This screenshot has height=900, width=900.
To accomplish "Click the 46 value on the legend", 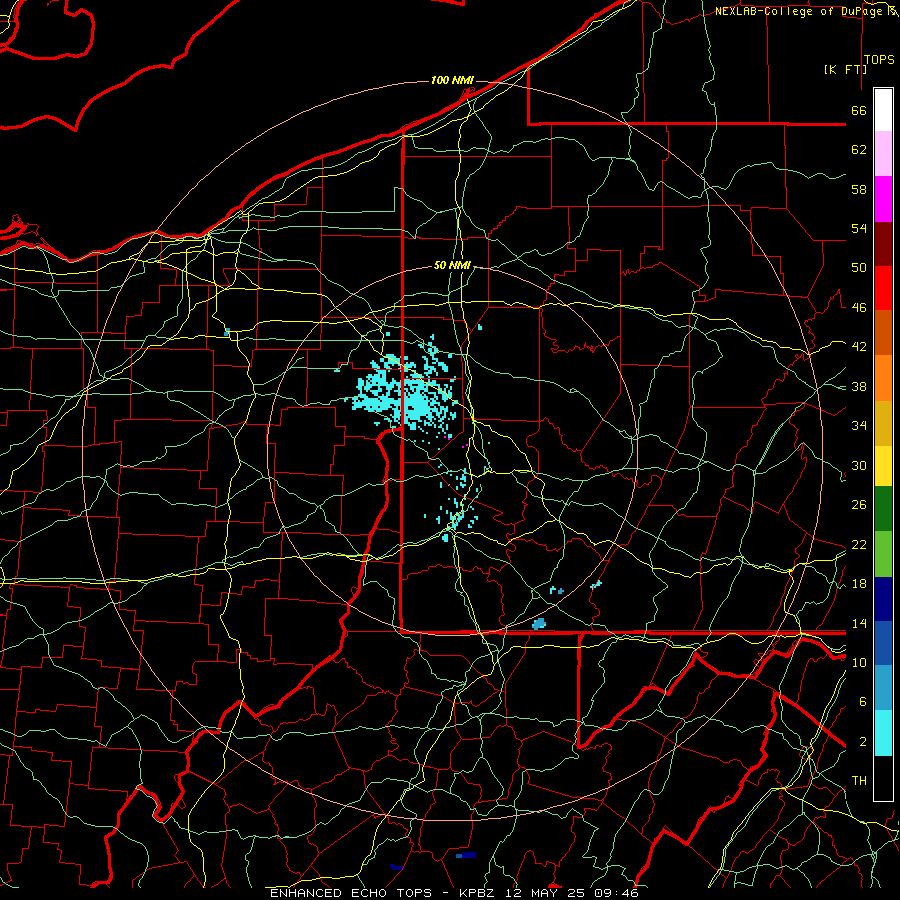I will click(x=859, y=308).
